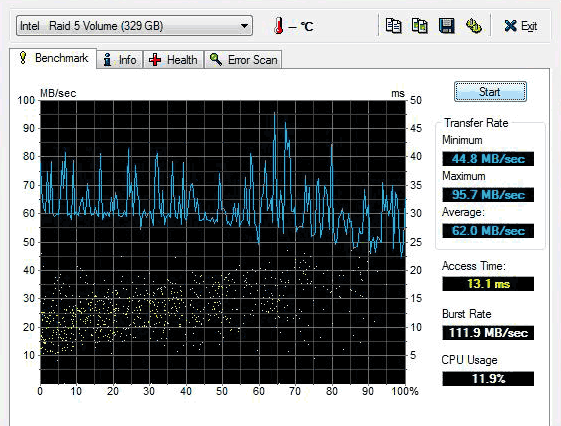Click the Average transfer rate value field
The width and height of the screenshot is (561, 426).
pyautogui.click(x=488, y=231)
